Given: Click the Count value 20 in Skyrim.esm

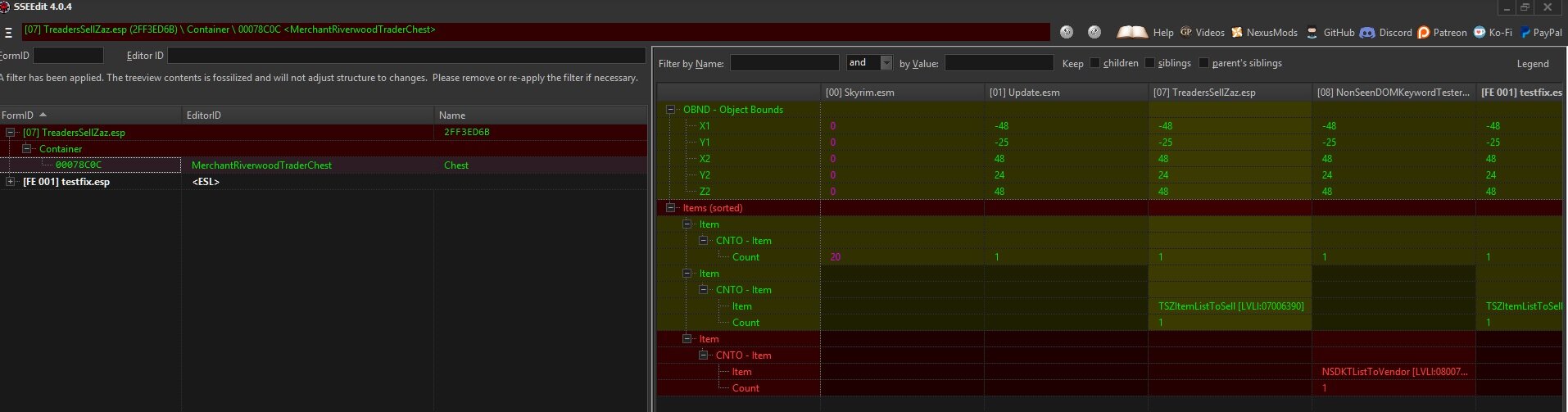Looking at the screenshot, I should tap(836, 256).
